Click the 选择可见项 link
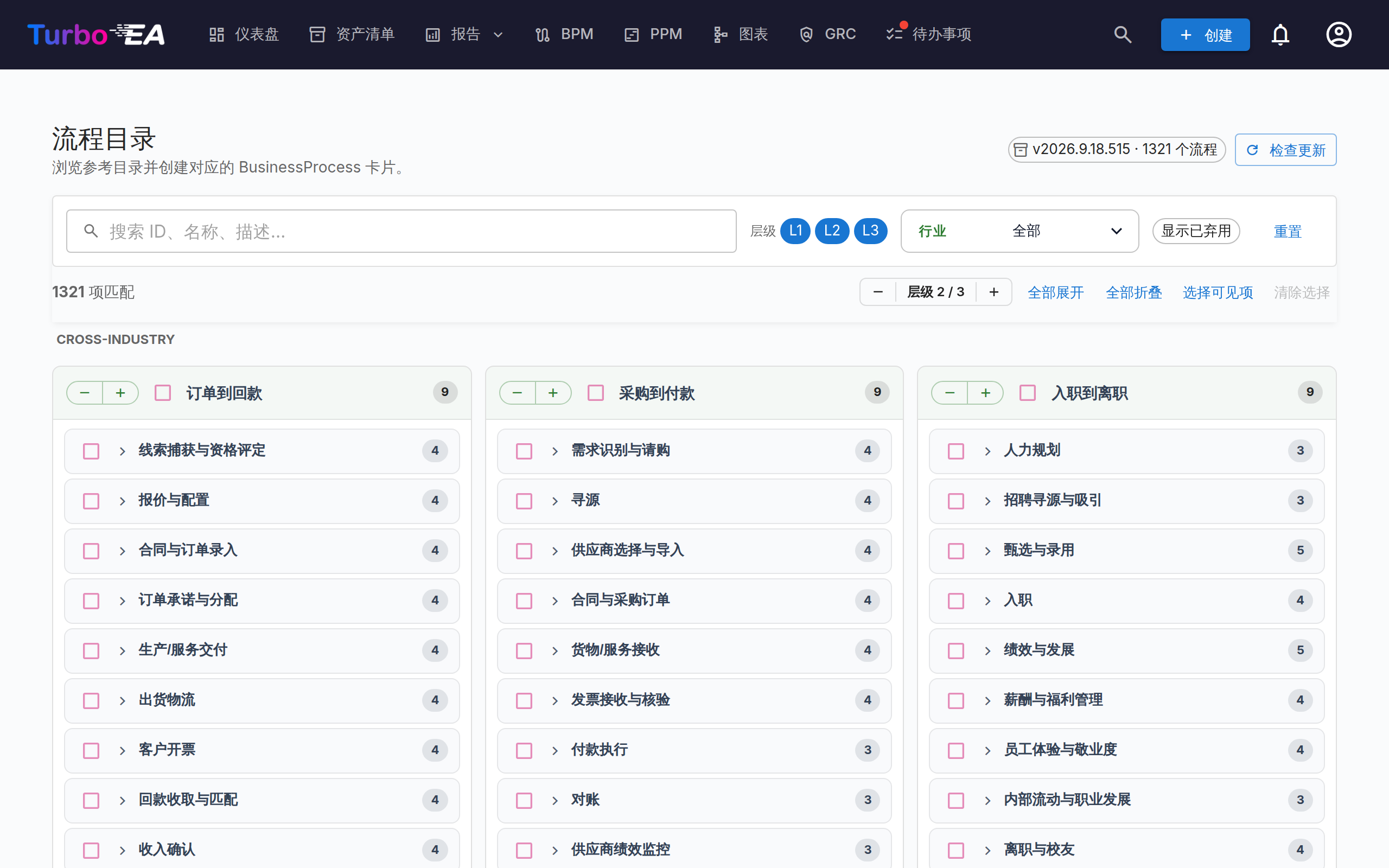The height and width of the screenshot is (868, 1389). coord(1218,292)
